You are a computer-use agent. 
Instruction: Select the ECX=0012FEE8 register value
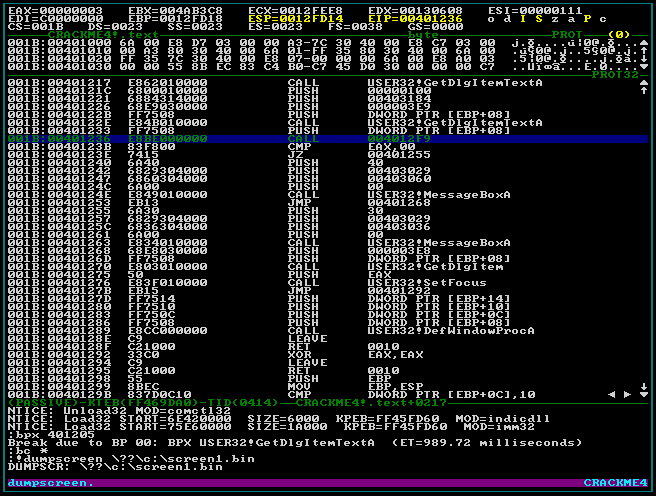[295, 10]
